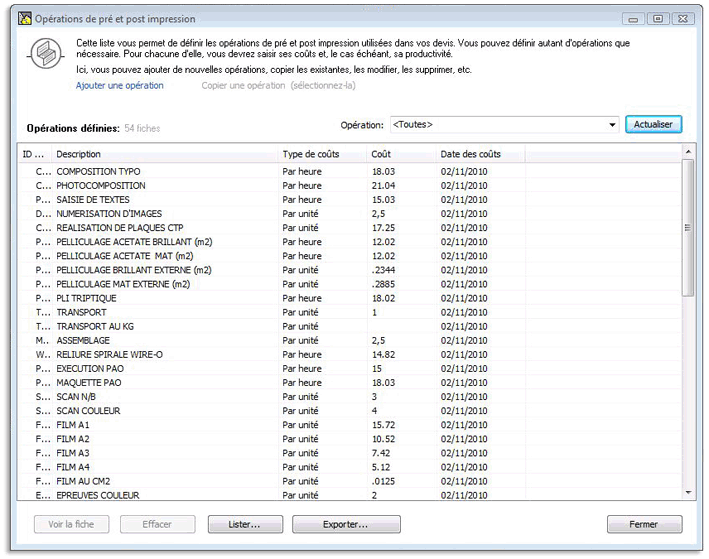Image resolution: width=709 pixels, height=559 pixels.
Task: Select REALISATION DE PLAQUES CTP row
Action: point(350,227)
